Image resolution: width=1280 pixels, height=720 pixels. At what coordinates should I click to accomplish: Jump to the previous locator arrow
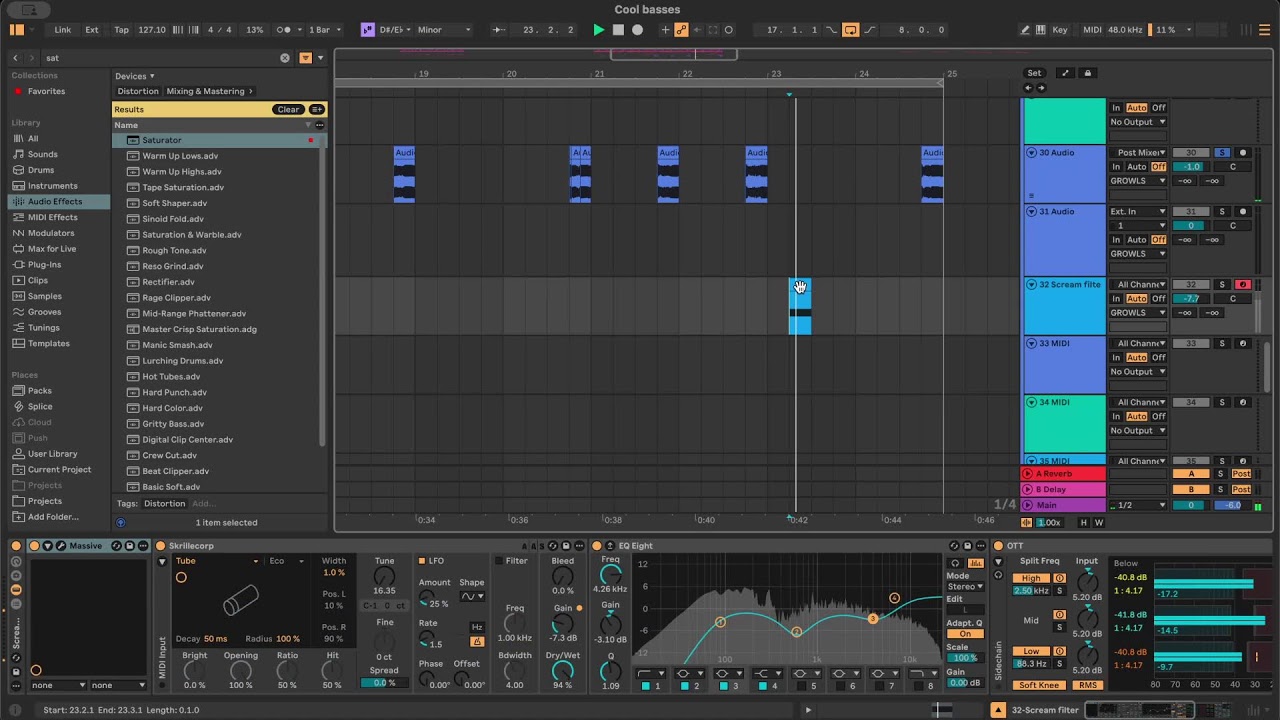point(1029,88)
